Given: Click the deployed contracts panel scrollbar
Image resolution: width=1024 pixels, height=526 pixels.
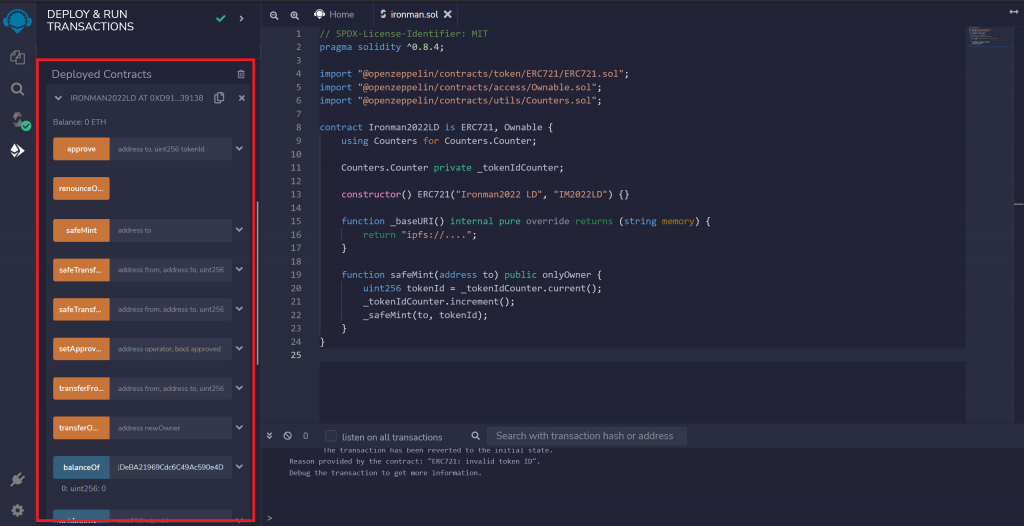Looking at the screenshot, I should point(258,282).
